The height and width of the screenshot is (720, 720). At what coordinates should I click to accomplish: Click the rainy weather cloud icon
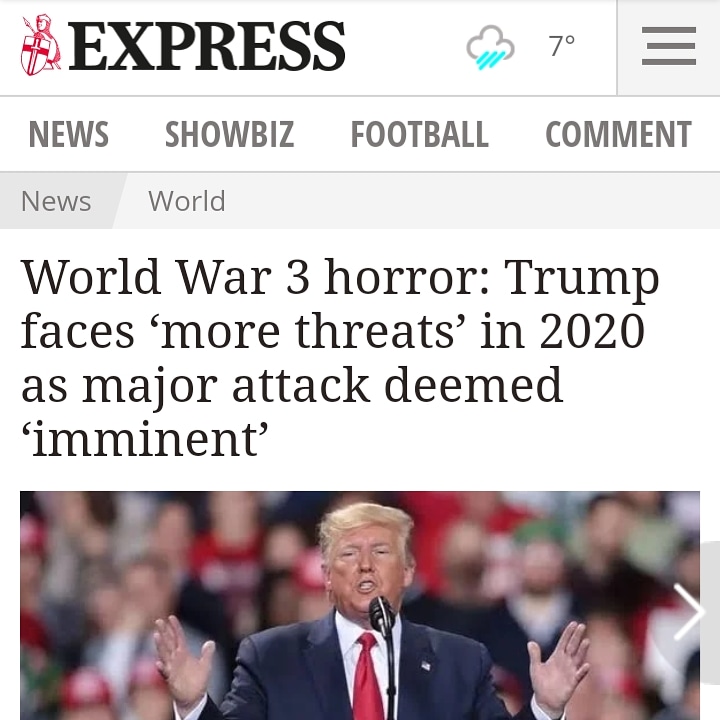point(490,48)
